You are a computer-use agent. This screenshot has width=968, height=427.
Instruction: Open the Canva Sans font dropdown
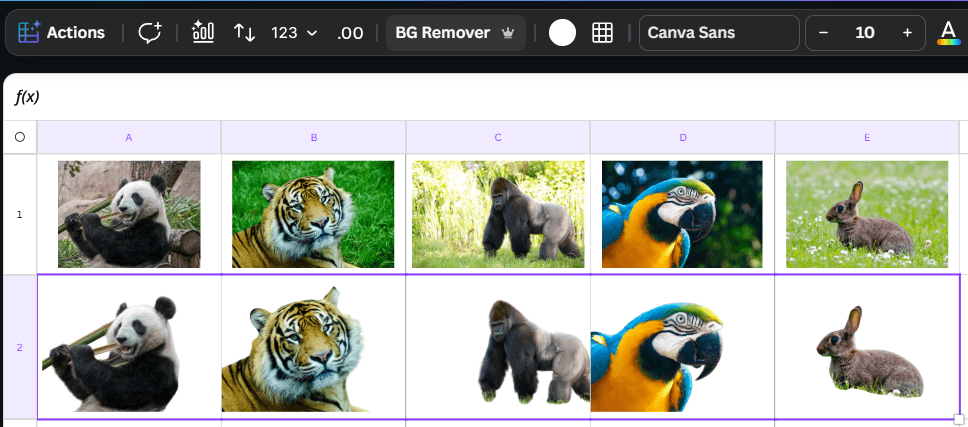pos(718,33)
